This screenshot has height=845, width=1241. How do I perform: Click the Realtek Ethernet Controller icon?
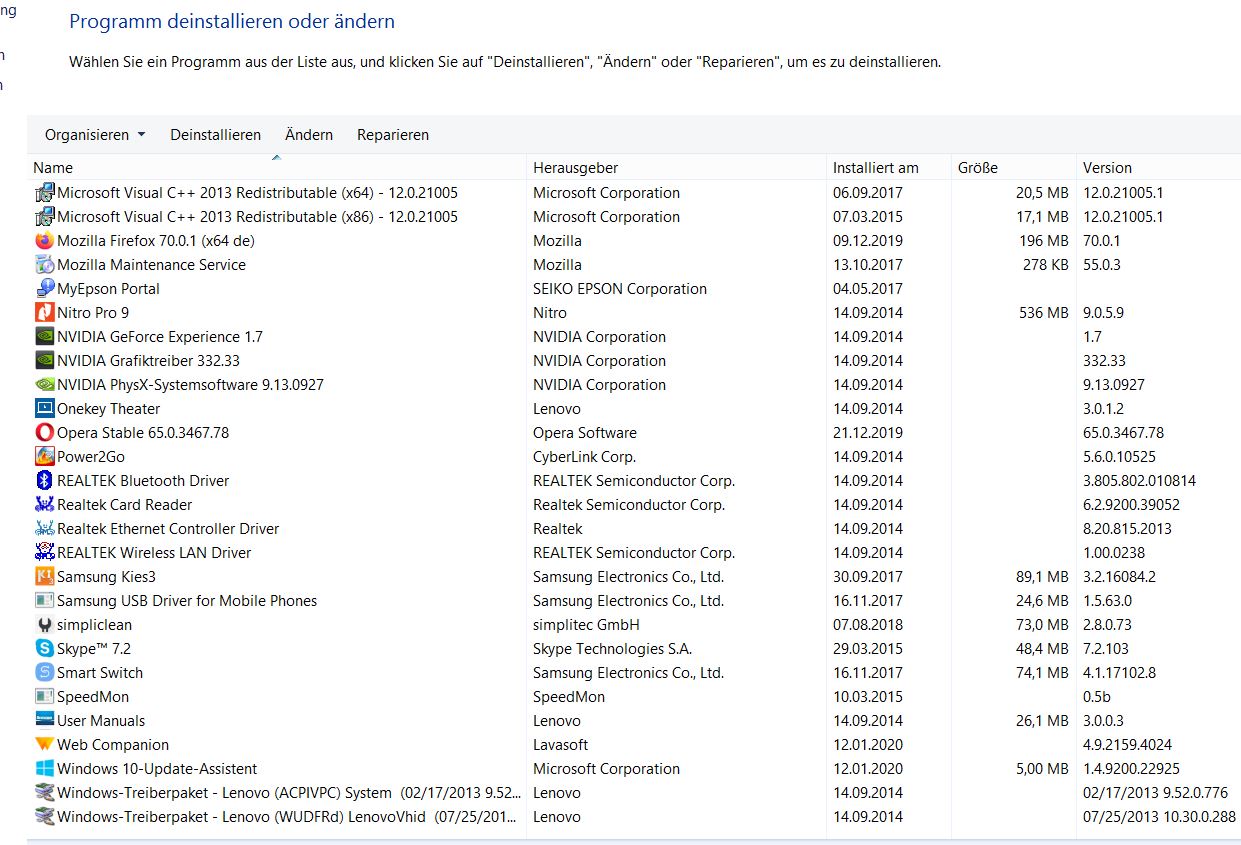pyautogui.click(x=44, y=528)
